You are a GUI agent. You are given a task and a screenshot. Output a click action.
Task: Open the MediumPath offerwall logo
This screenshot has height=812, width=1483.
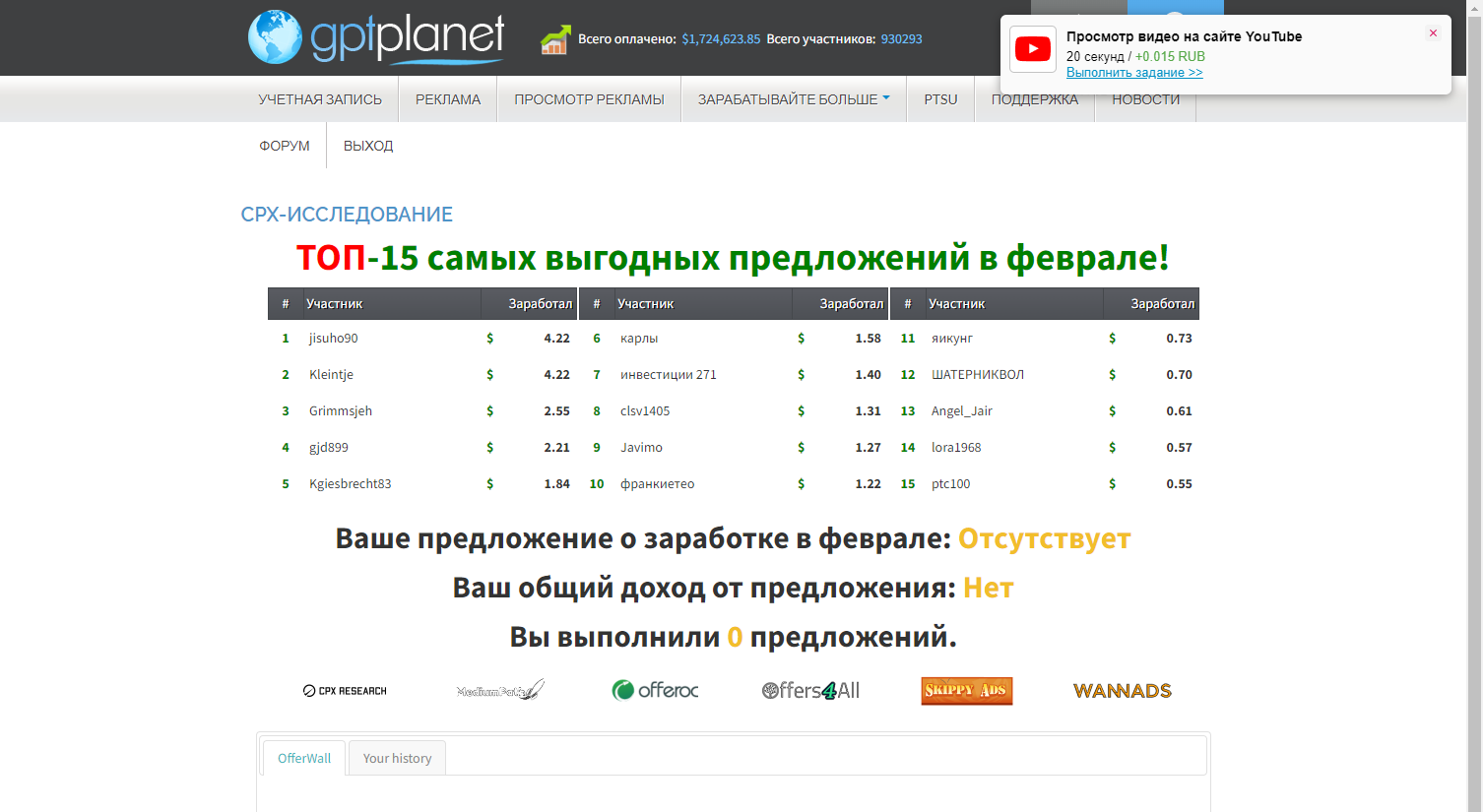point(500,690)
